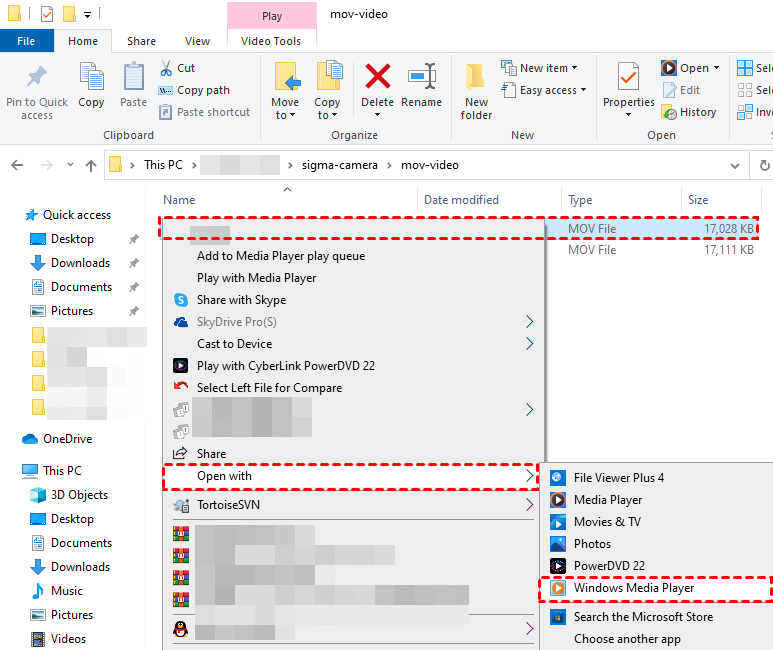Image resolution: width=773 pixels, height=650 pixels.
Task: Click the Paste clipboard icon
Action: (134, 77)
